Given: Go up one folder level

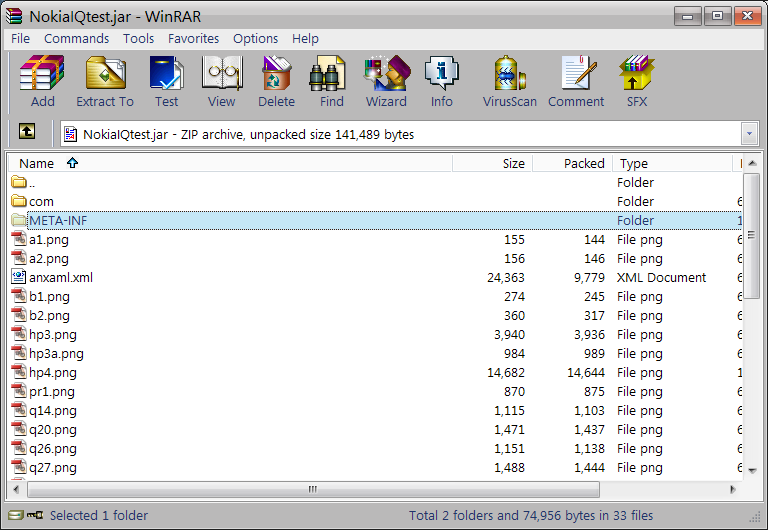Looking at the screenshot, I should [27, 131].
